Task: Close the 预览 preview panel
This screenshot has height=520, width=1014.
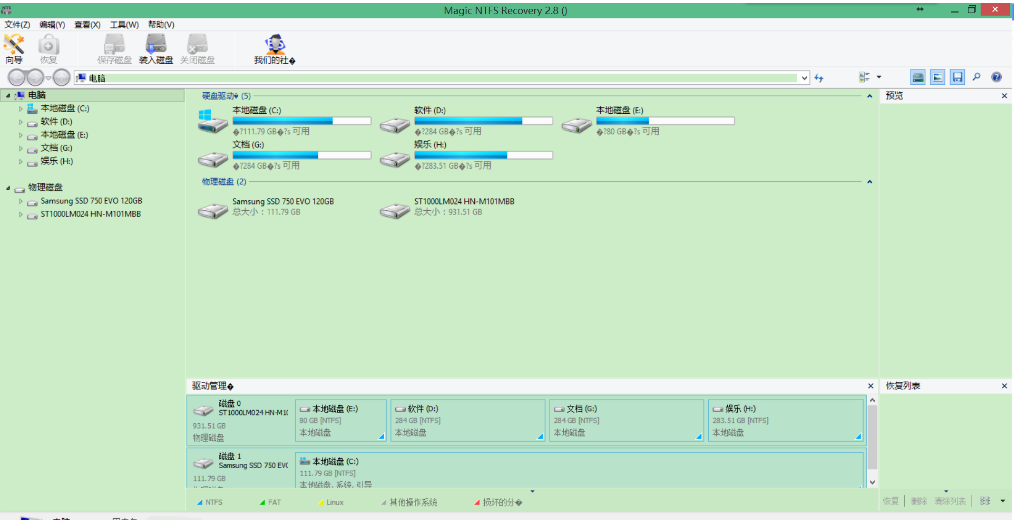Action: (x=1004, y=96)
